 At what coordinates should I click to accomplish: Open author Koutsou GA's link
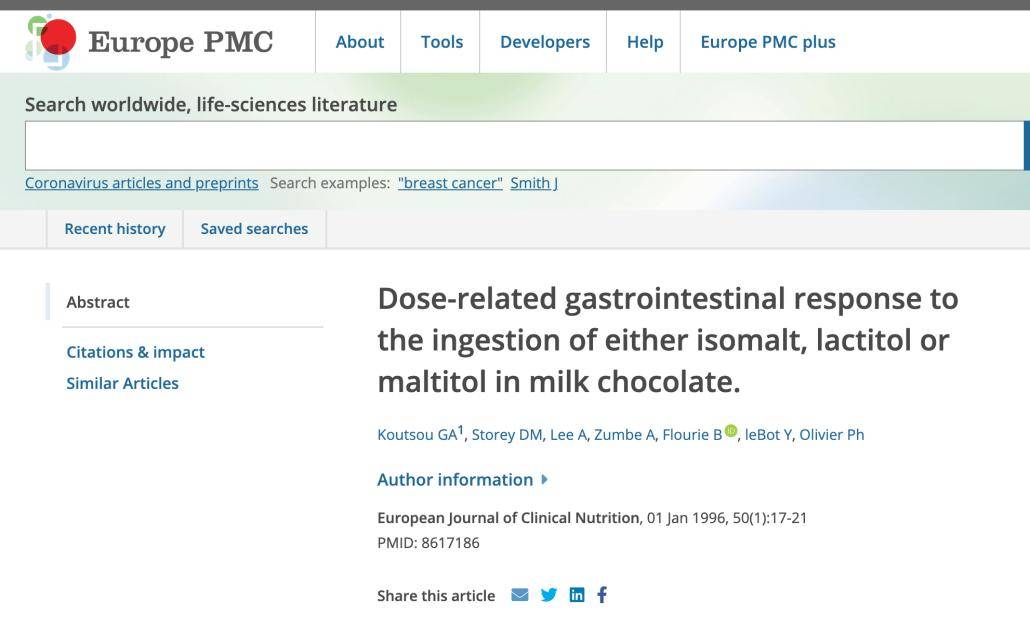click(x=416, y=435)
